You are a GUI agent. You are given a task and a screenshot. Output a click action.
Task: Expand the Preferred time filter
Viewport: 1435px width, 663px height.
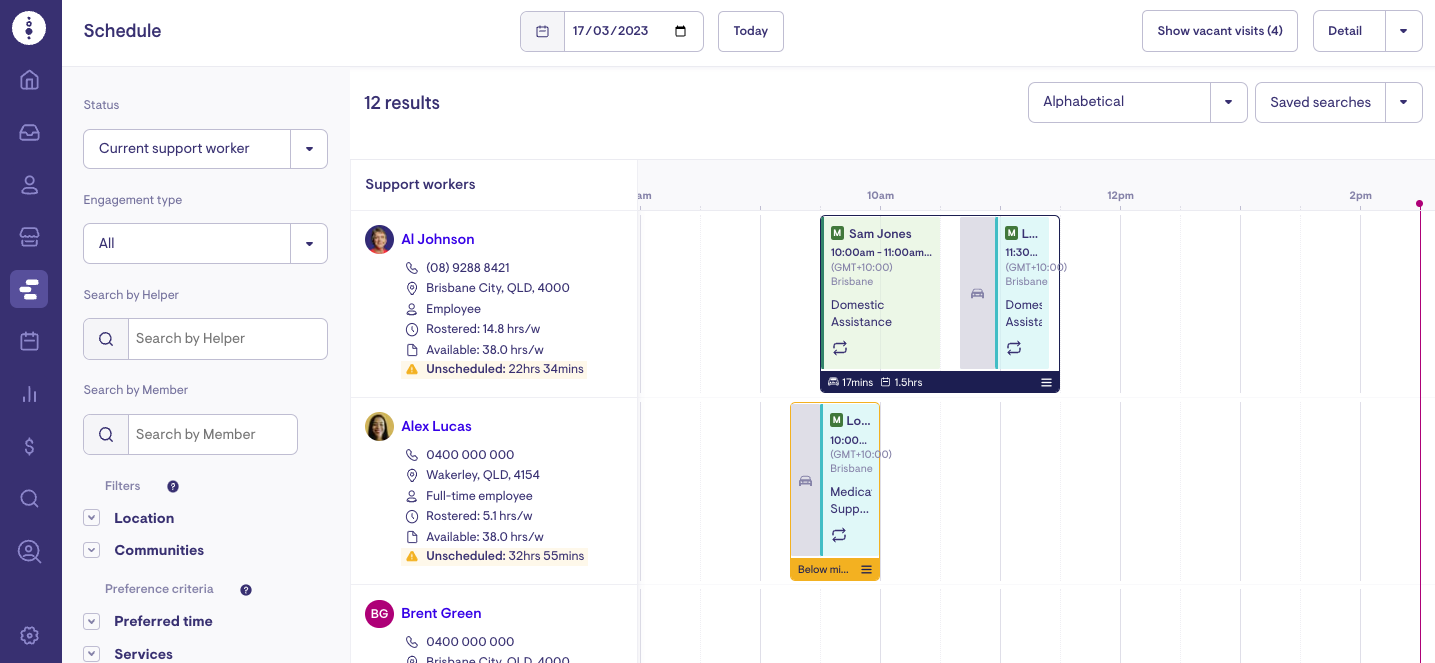(x=92, y=621)
